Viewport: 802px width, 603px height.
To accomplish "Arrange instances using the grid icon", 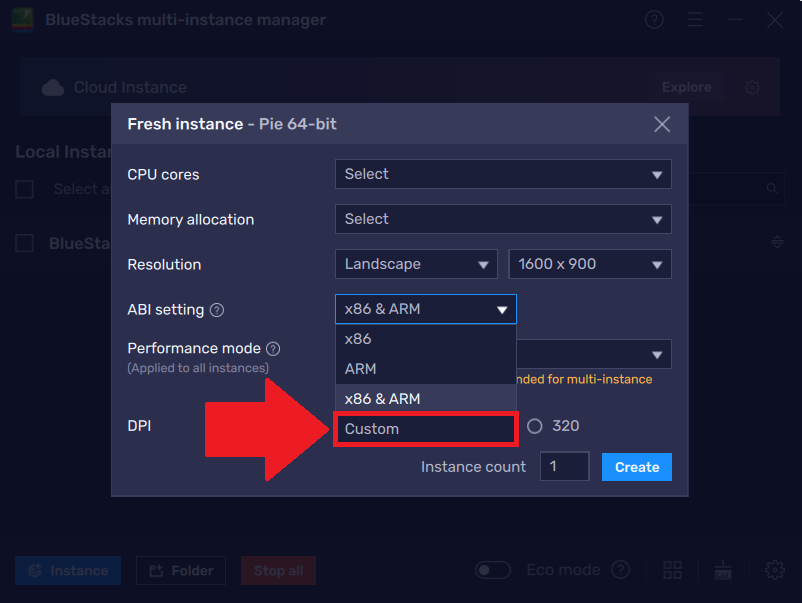I will pyautogui.click(x=672, y=570).
